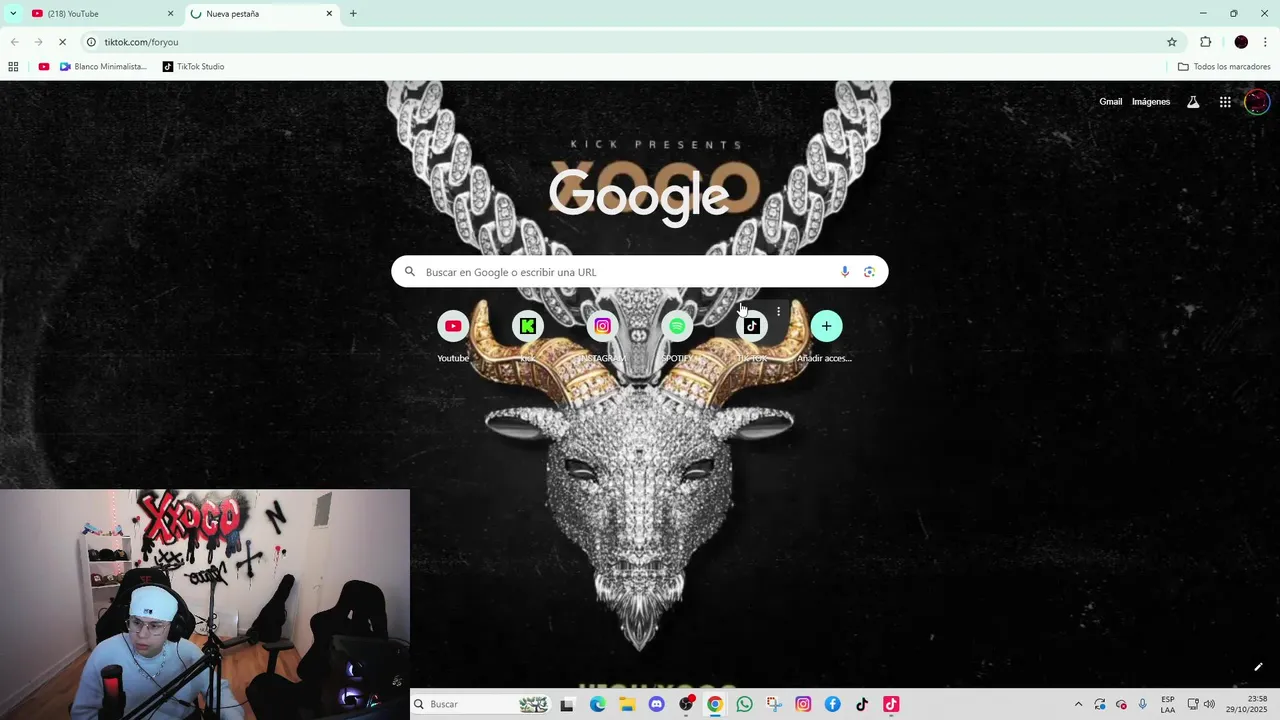Open the Extensions puzzle icon

pos(1205,42)
